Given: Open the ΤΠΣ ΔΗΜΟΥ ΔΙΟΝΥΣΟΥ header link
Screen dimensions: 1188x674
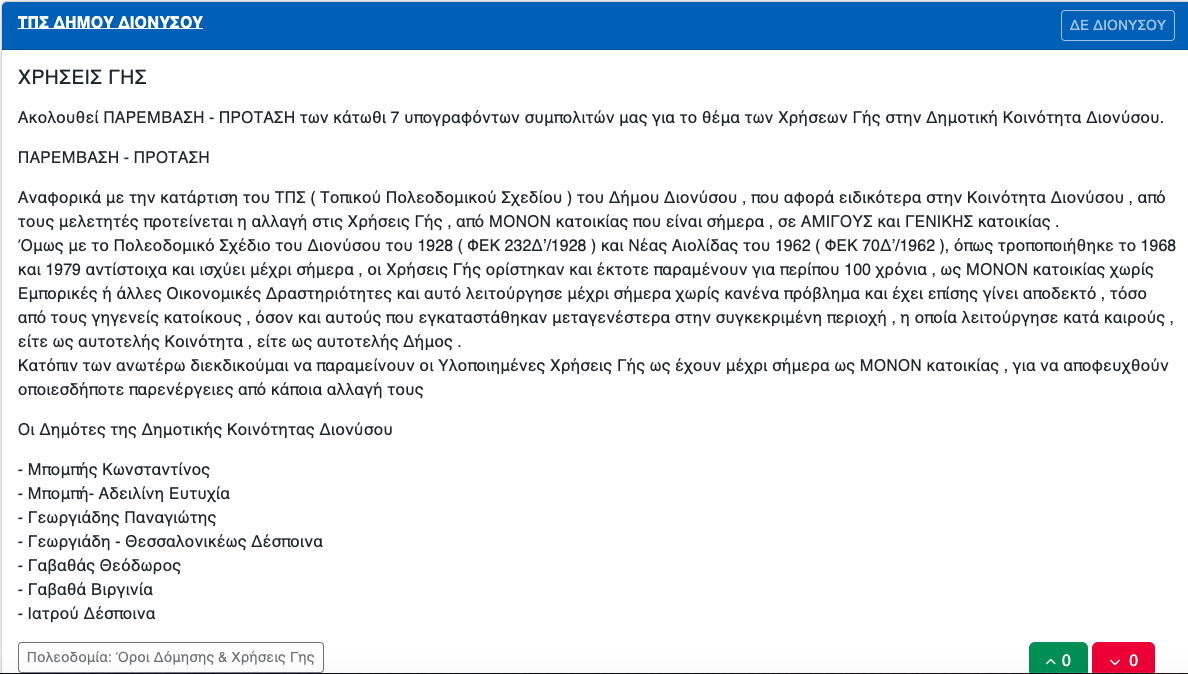Looking at the screenshot, I should (111, 22).
